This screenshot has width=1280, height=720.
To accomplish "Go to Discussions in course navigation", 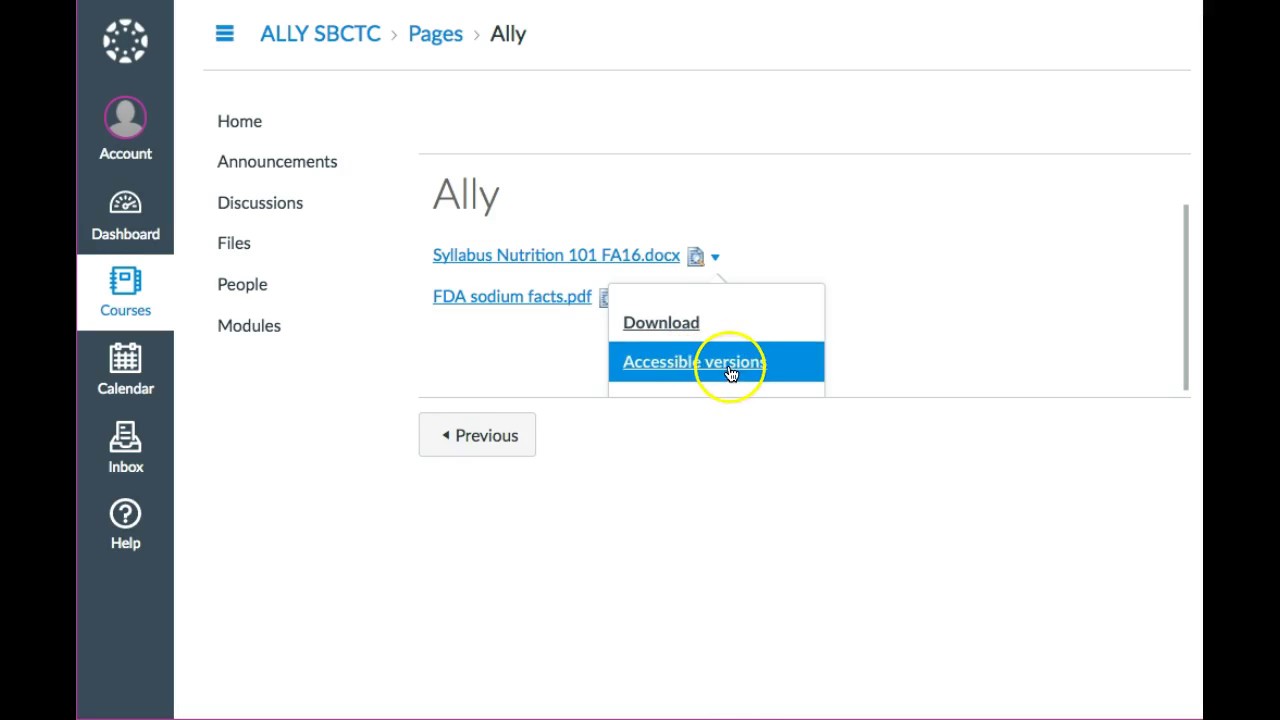I will tap(260, 202).
